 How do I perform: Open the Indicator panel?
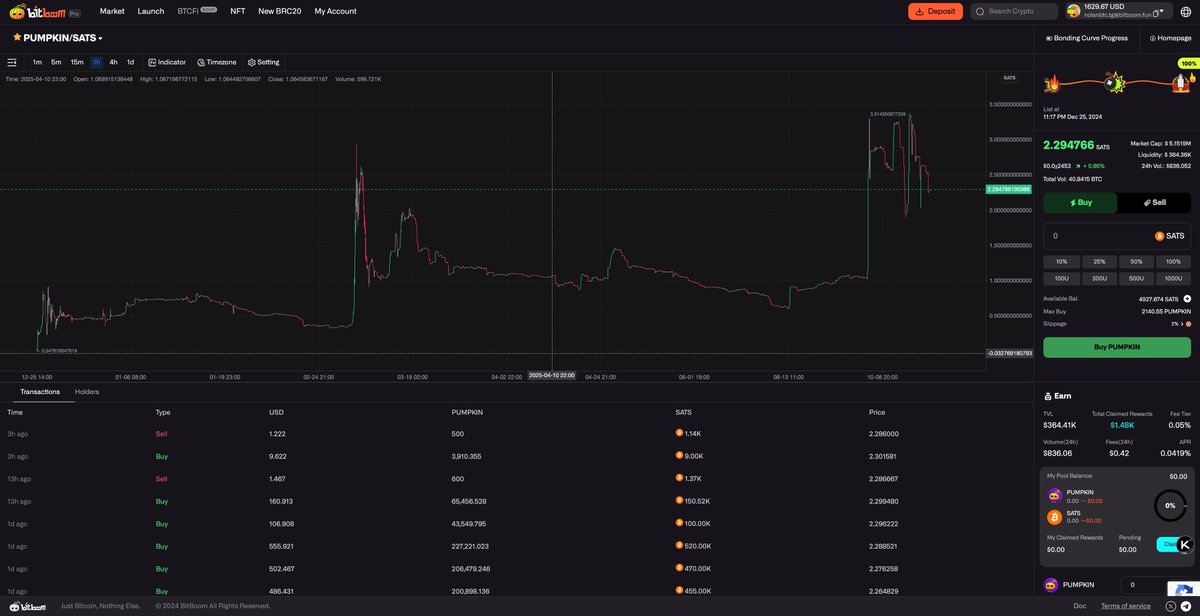pos(167,62)
